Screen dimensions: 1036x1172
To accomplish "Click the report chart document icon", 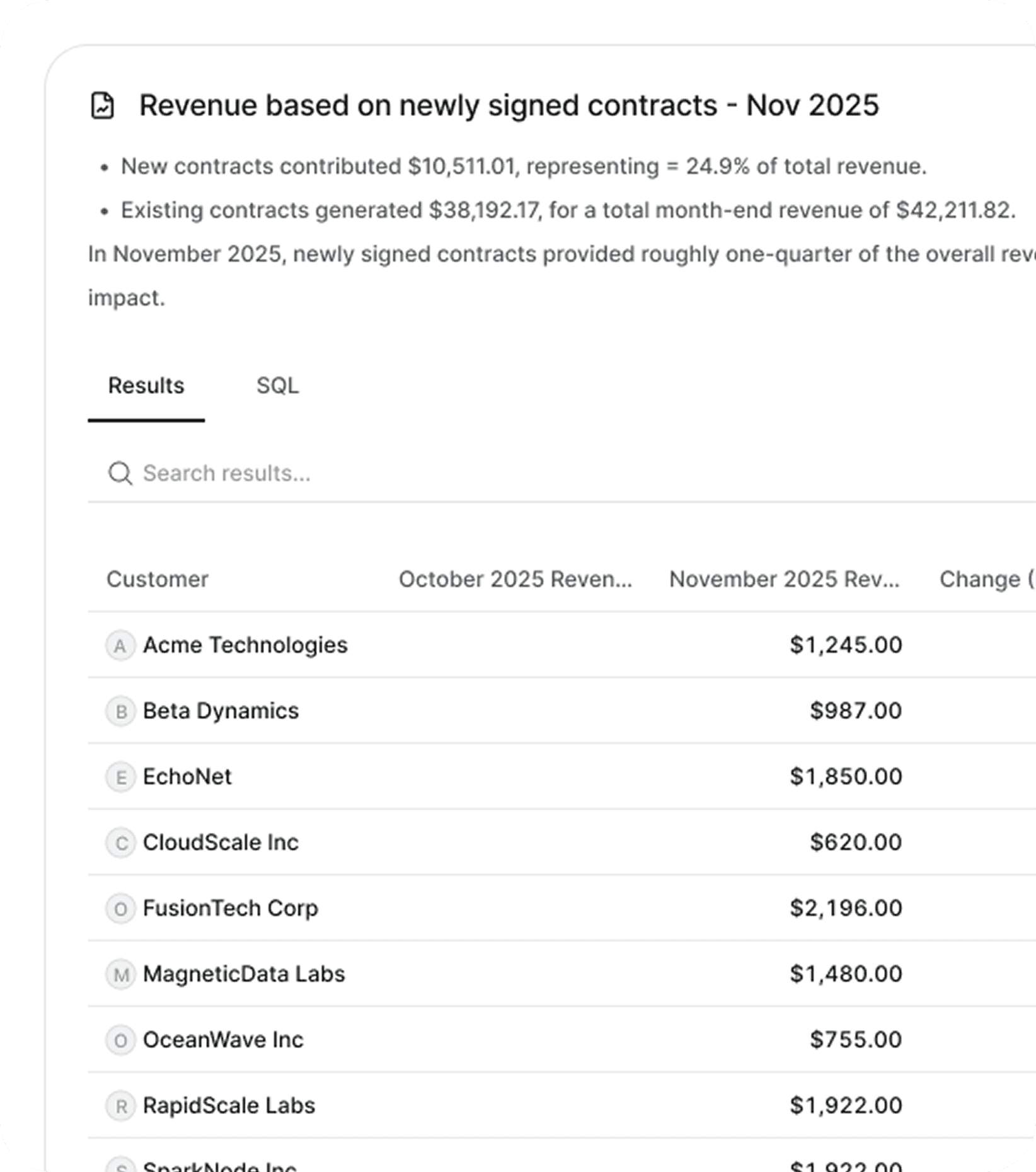I will (103, 105).
